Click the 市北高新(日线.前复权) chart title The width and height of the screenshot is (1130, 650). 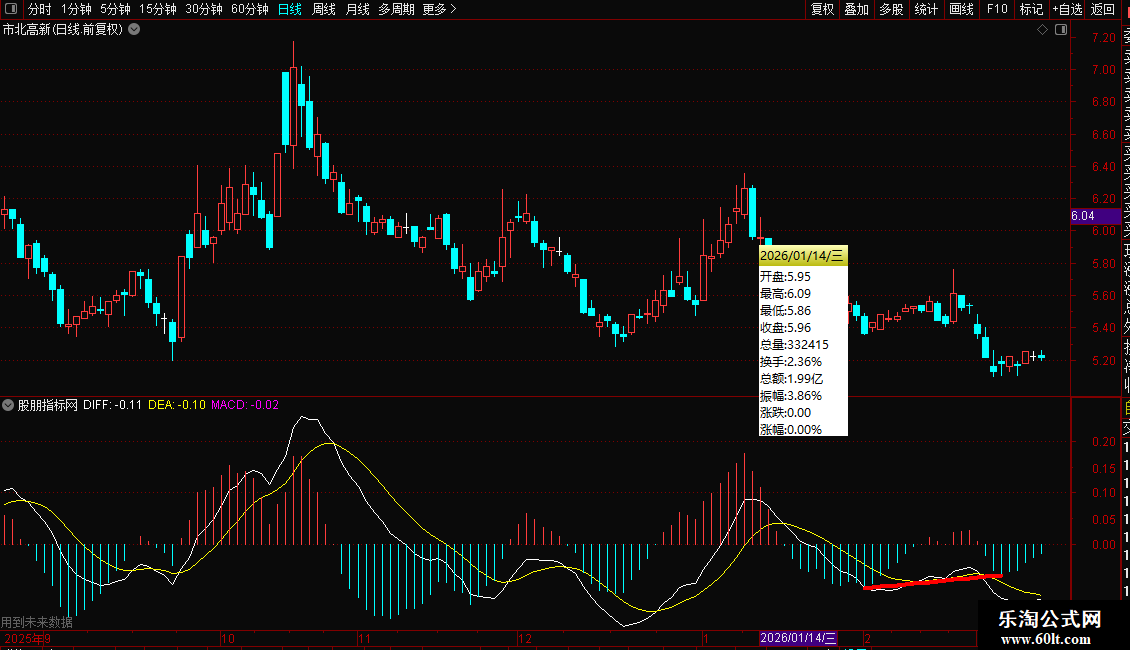63,30
